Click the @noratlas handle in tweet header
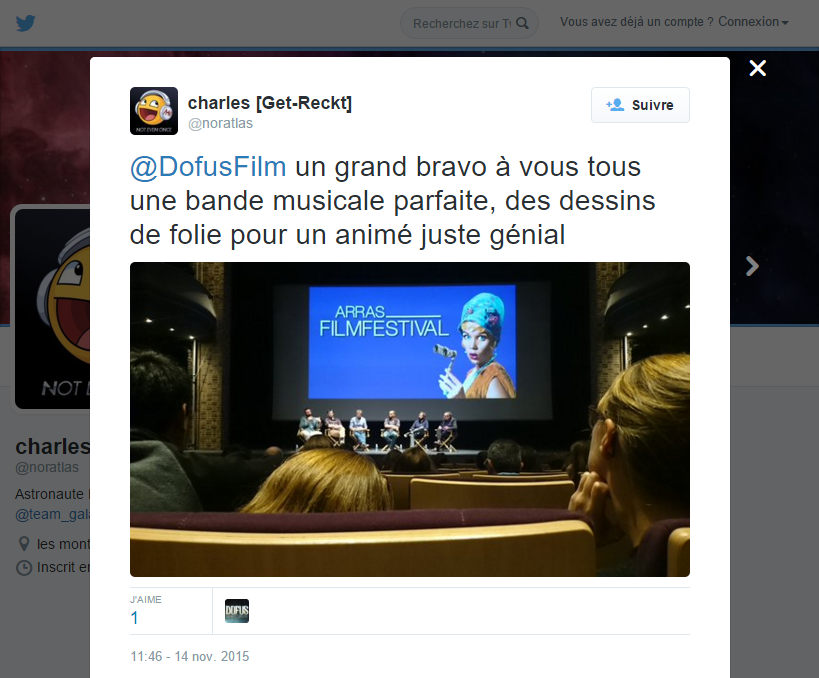Image resolution: width=819 pixels, height=678 pixels. 220,123
